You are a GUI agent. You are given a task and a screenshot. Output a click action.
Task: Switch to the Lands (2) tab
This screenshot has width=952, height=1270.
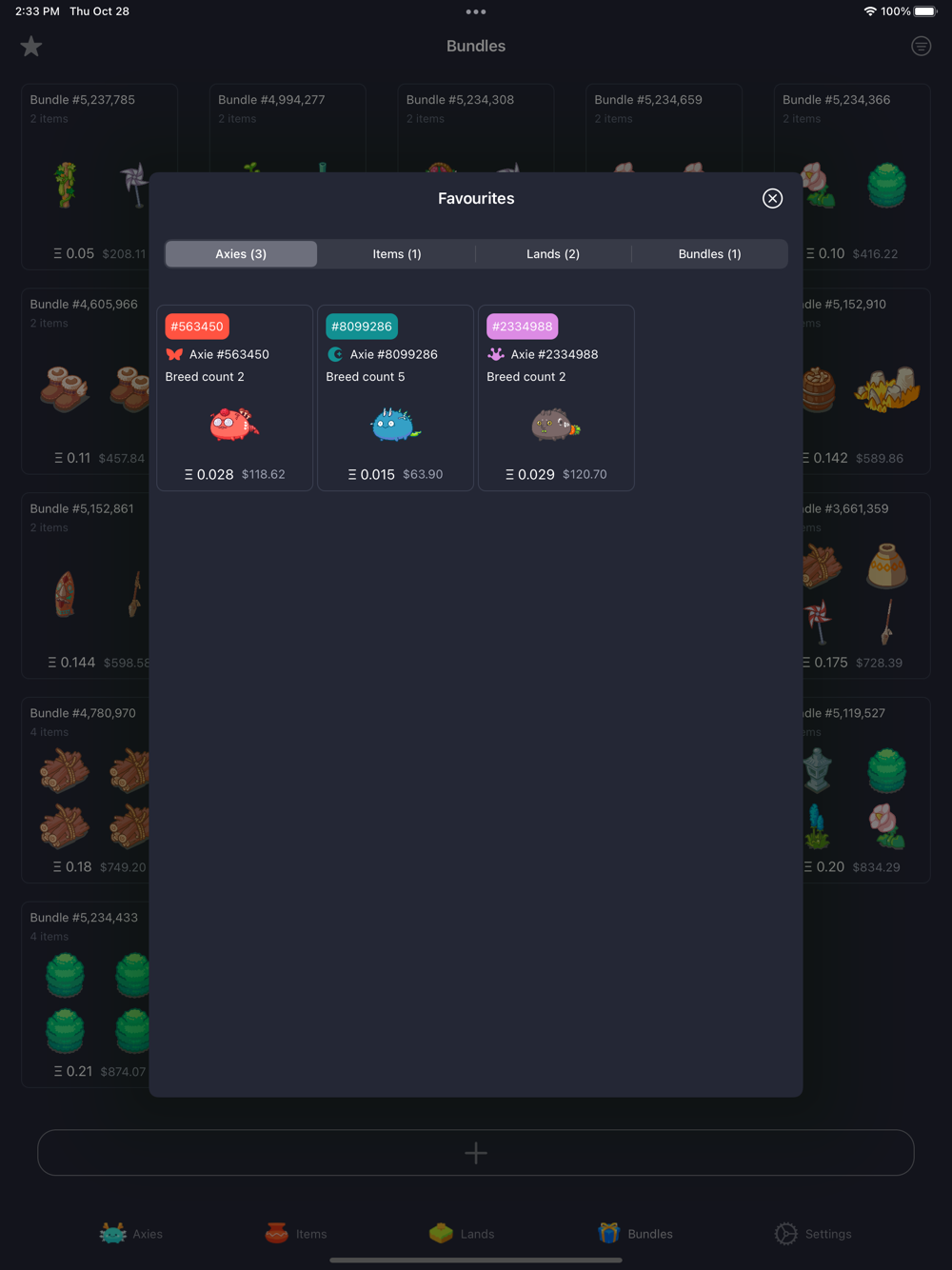click(553, 254)
